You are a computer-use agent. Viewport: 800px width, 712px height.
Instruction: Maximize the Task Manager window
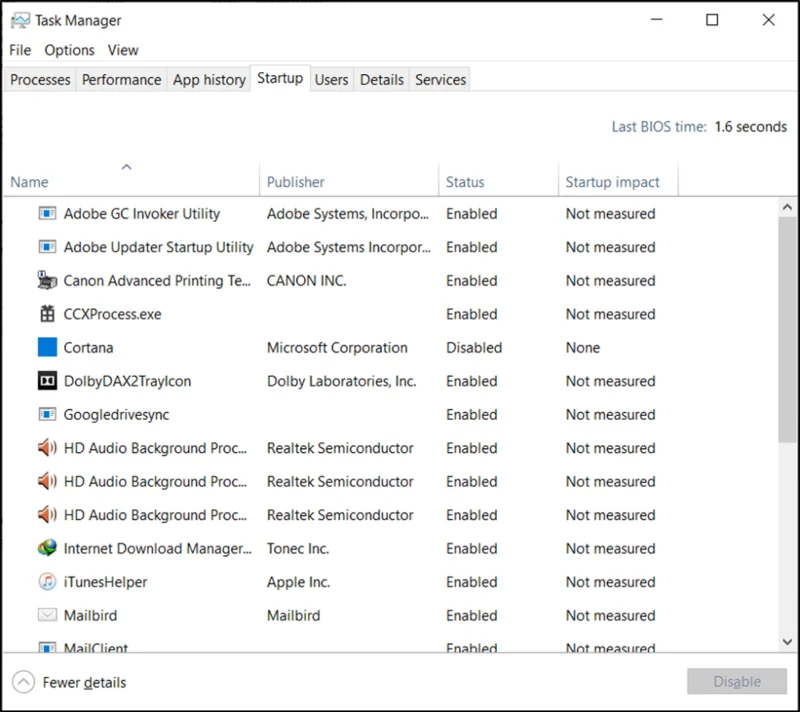[x=712, y=20]
